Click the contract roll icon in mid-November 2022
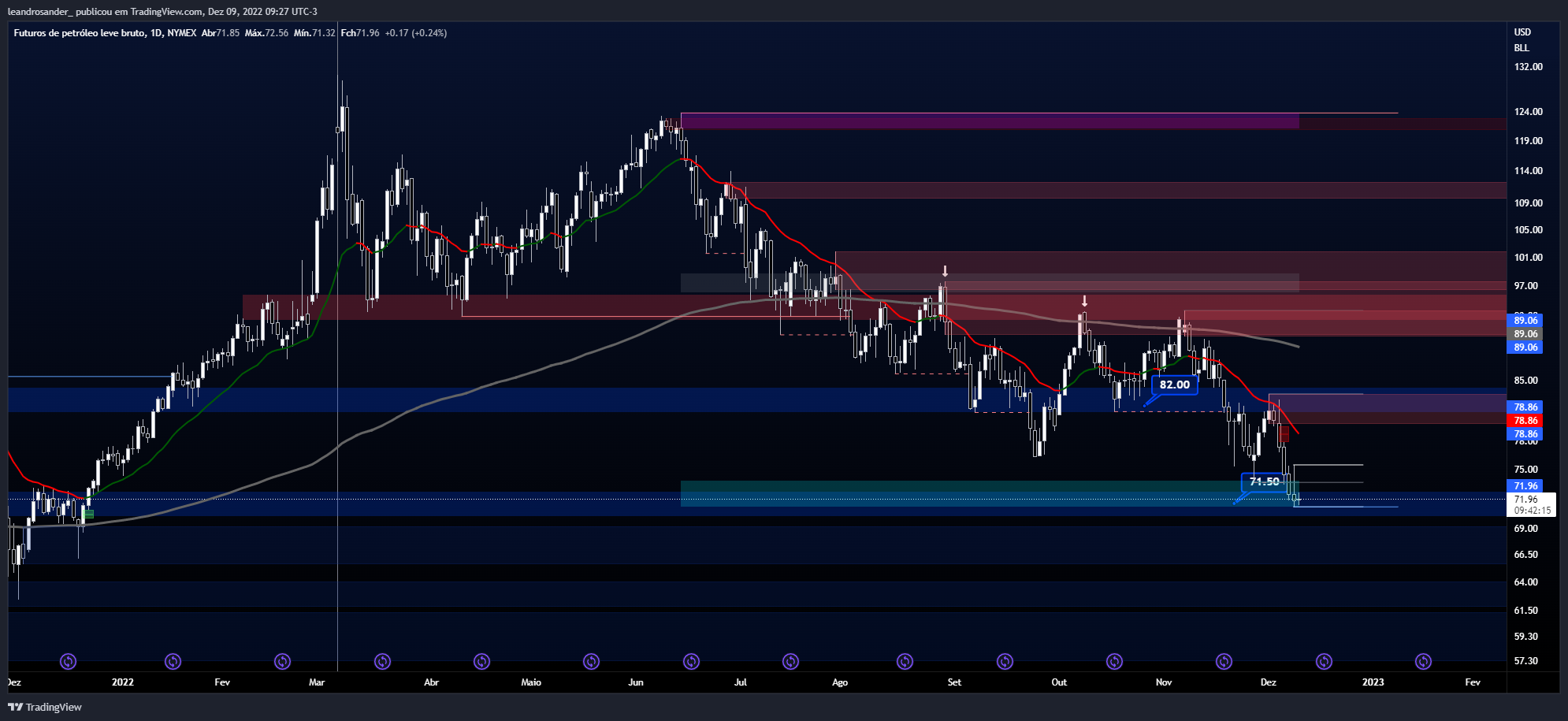The height and width of the screenshot is (721, 1568). (1224, 661)
